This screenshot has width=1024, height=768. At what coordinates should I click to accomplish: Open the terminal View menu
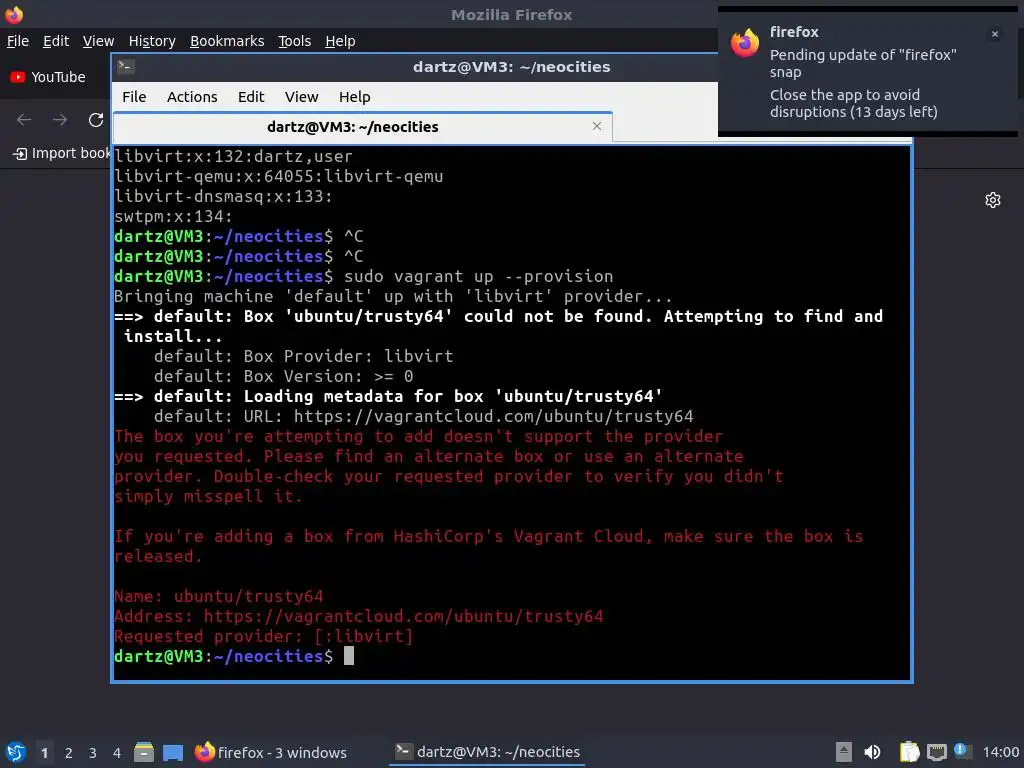coord(302,97)
